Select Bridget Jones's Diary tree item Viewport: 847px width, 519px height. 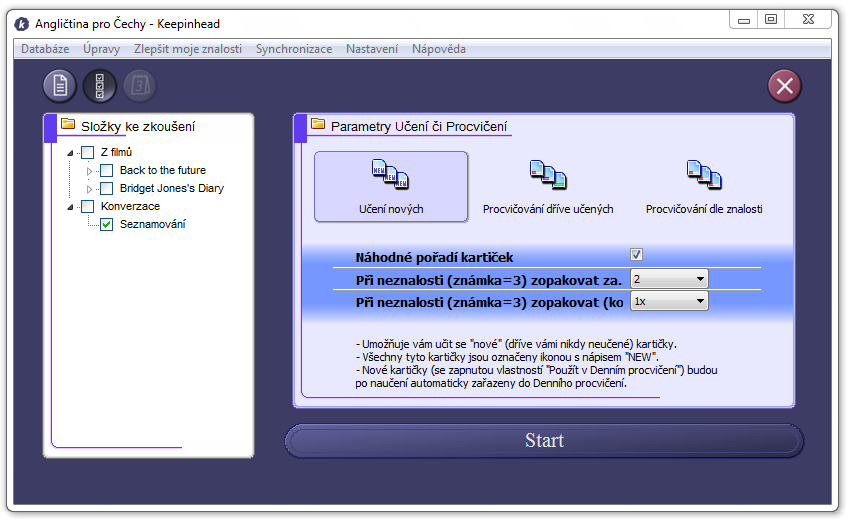172,188
